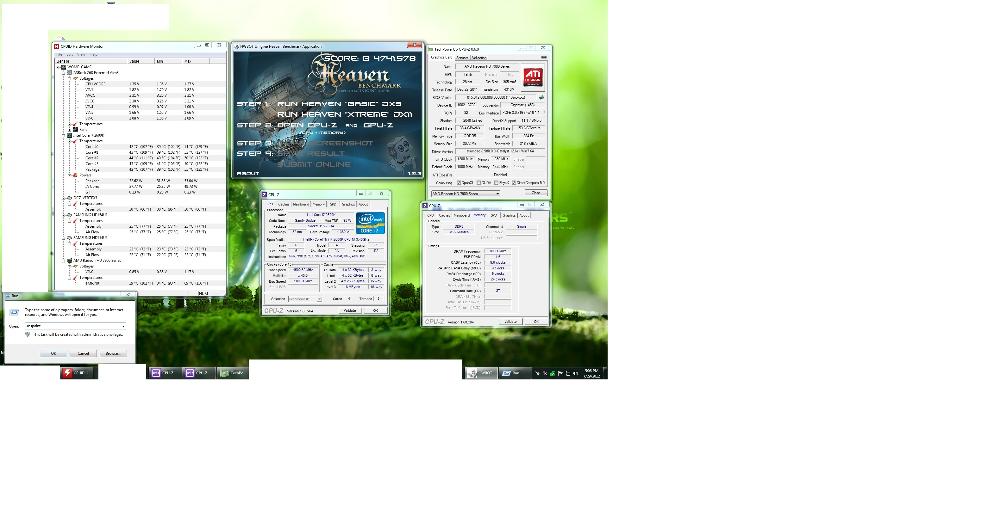Click OK in the Run dialog
Image resolution: width=1000 pixels, height=516 pixels.
[x=53, y=353]
